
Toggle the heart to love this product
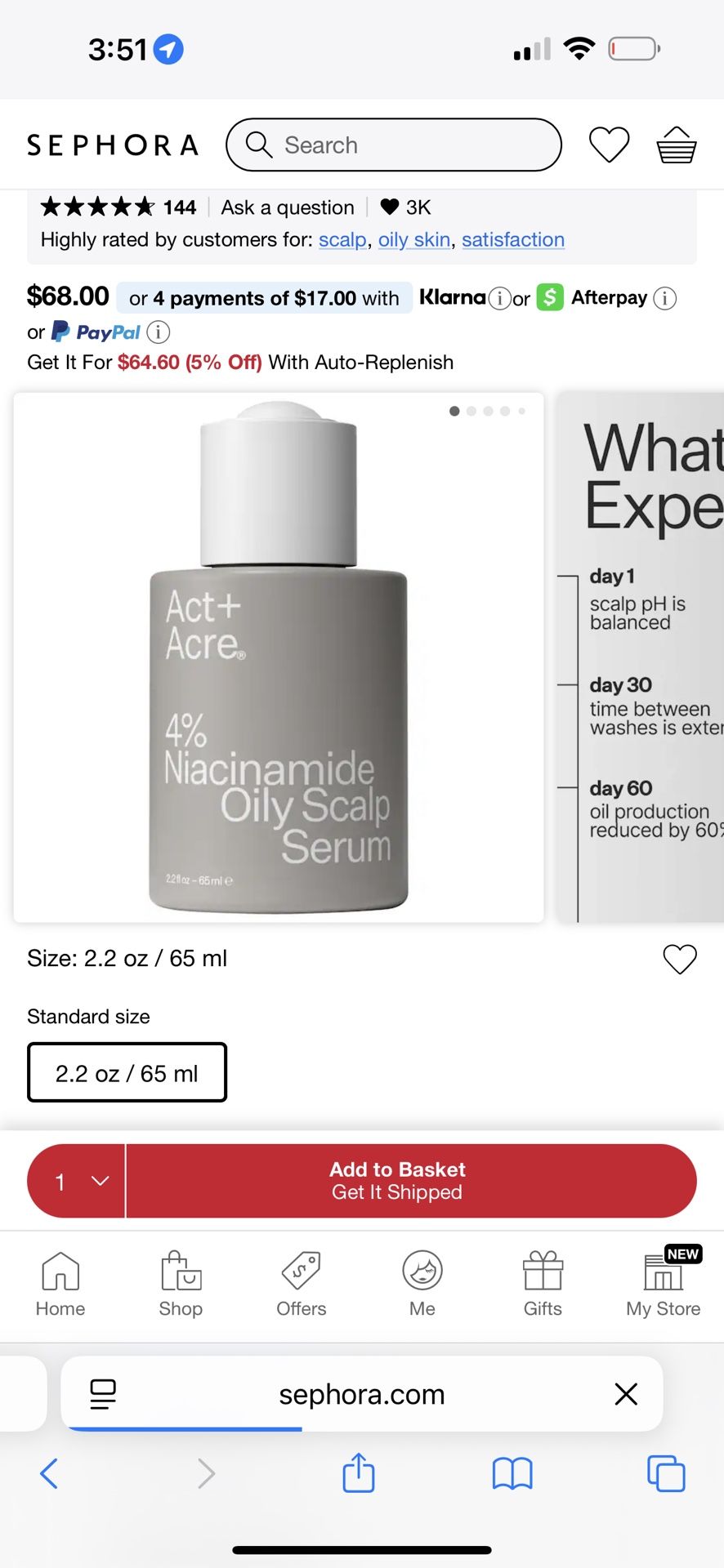[680, 959]
